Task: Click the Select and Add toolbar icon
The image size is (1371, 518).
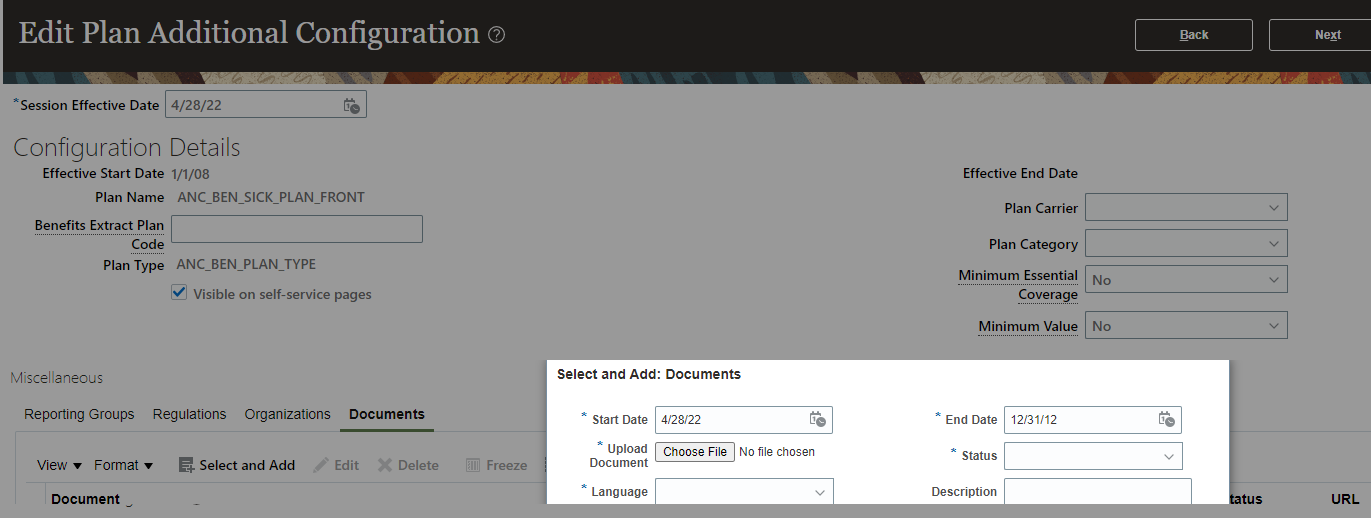Action: coord(185,465)
